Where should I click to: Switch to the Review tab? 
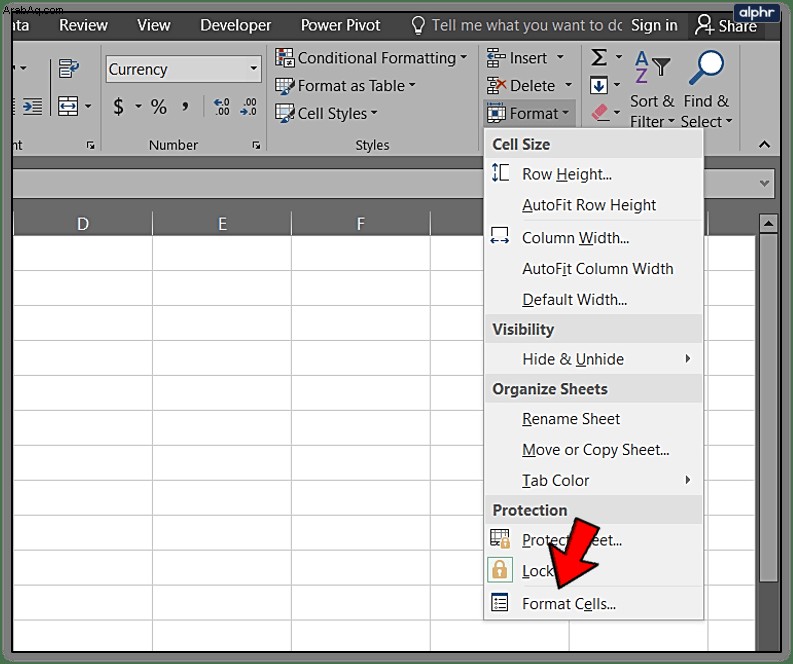[83, 25]
